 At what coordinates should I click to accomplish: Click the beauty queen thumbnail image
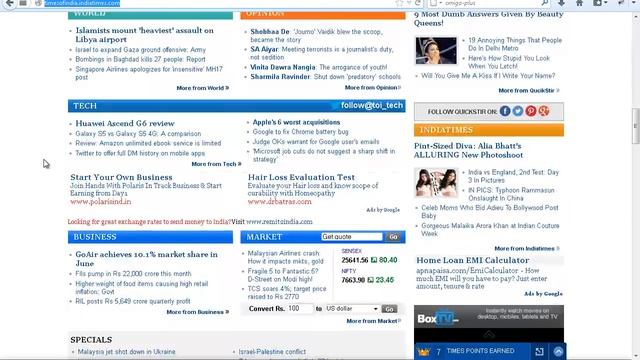tap(436, 51)
